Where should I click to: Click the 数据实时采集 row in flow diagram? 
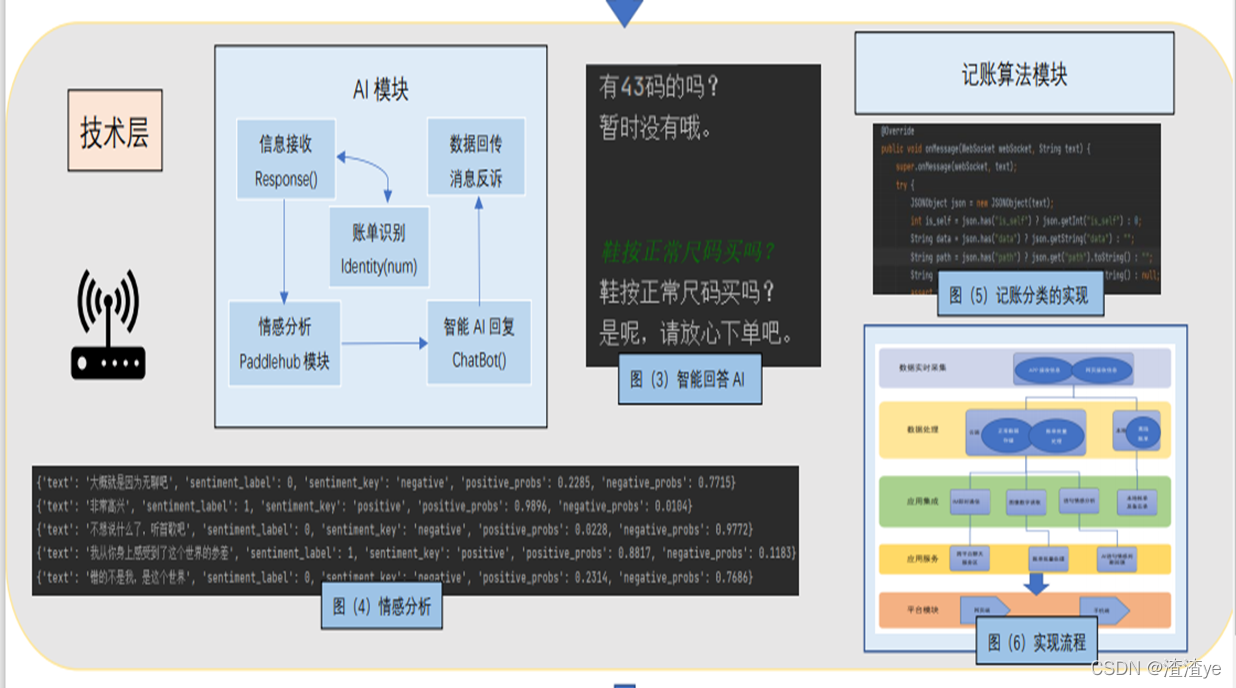(x=1024, y=368)
